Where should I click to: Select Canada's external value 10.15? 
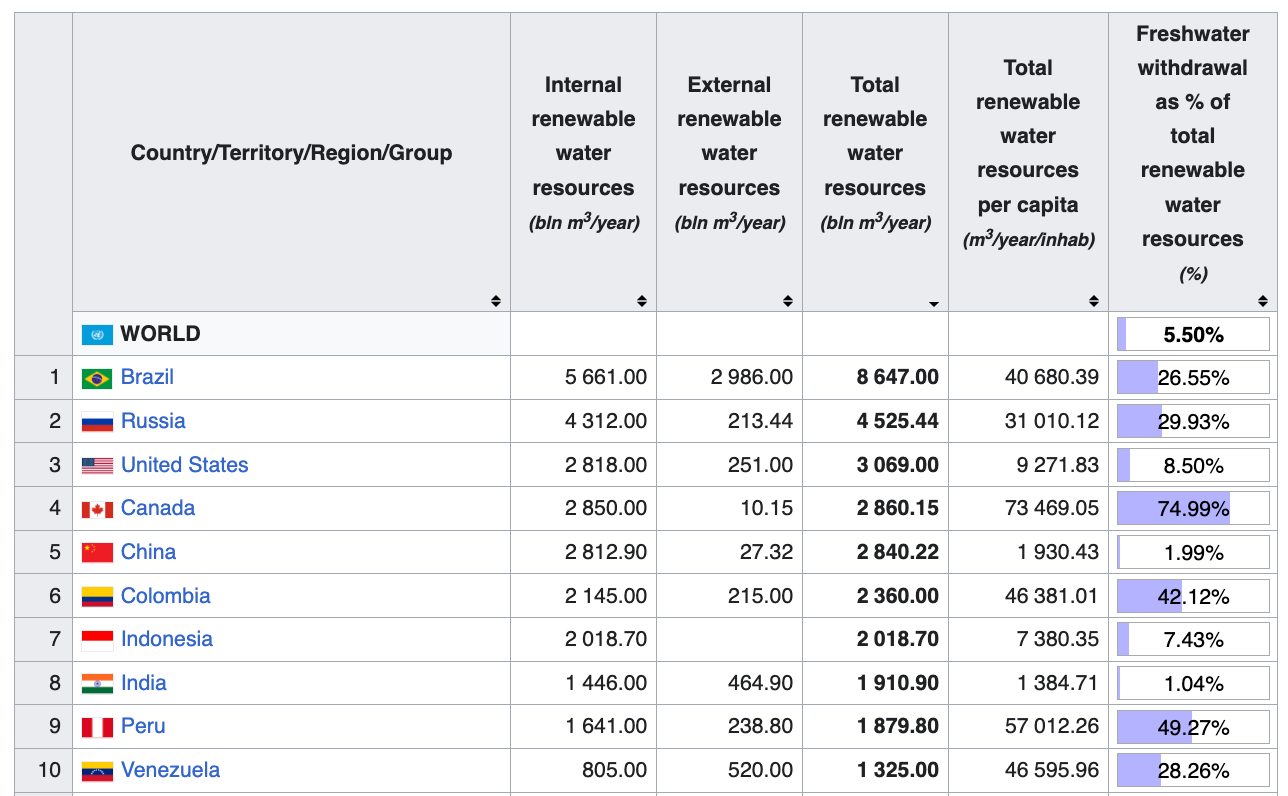(x=765, y=508)
